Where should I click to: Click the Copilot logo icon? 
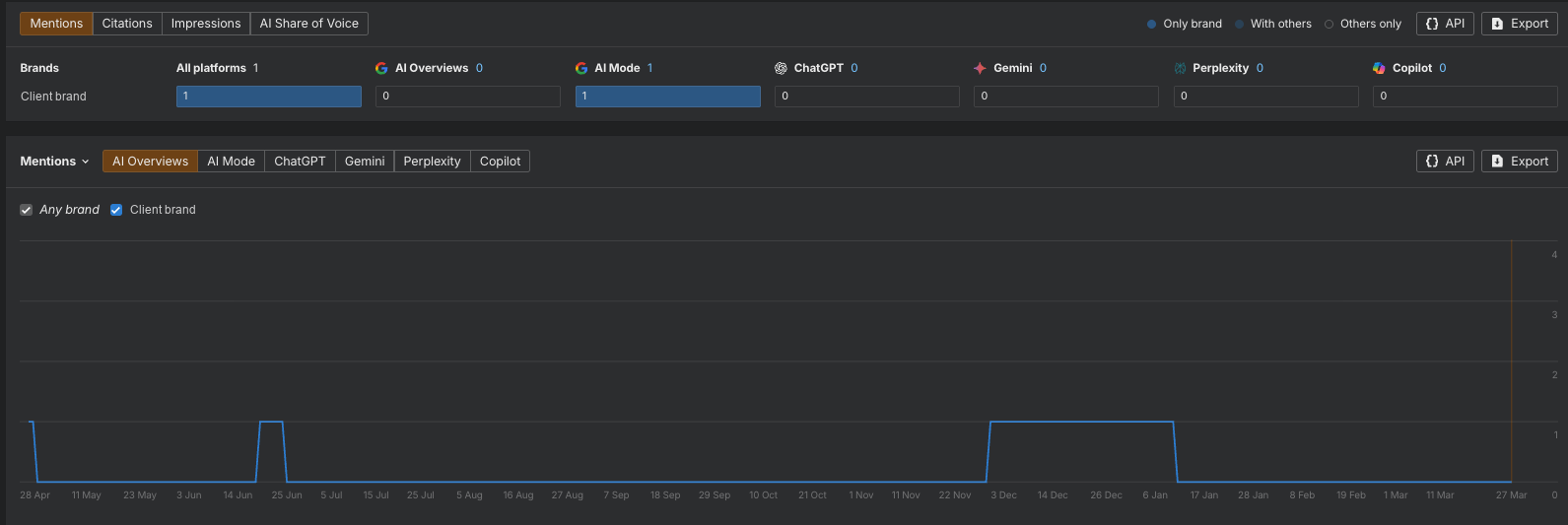click(1379, 68)
